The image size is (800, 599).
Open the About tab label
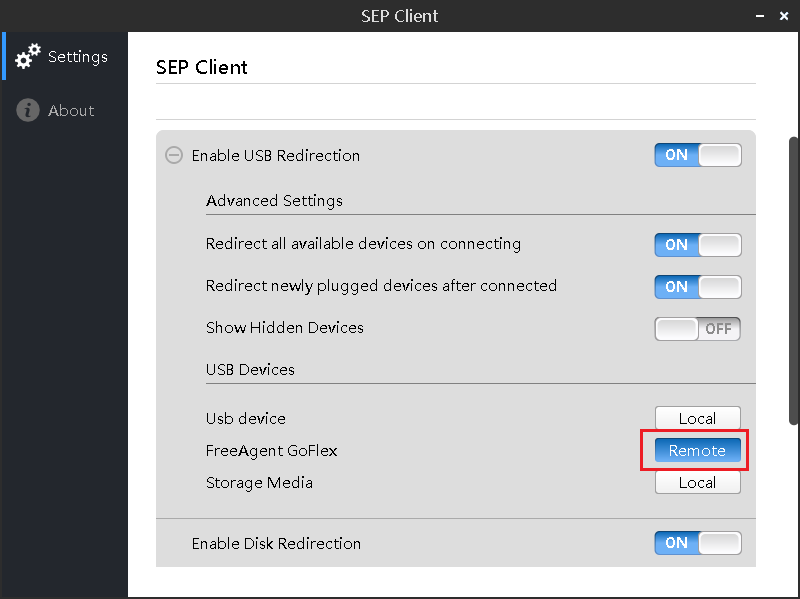pyautogui.click(x=71, y=111)
